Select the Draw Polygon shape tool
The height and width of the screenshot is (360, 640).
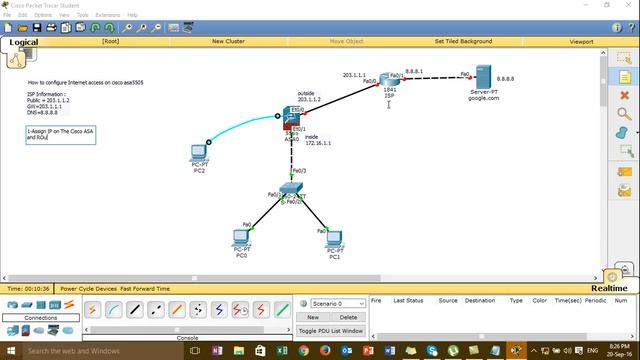click(x=622, y=132)
